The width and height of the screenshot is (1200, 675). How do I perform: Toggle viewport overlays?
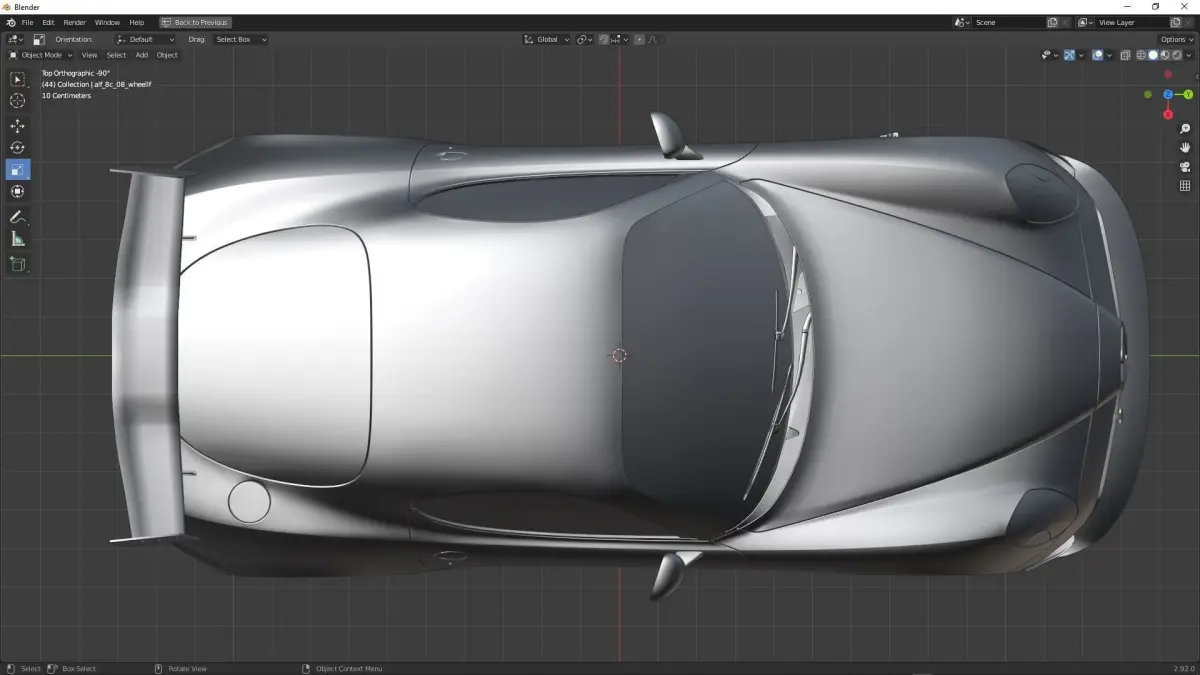click(x=1097, y=55)
